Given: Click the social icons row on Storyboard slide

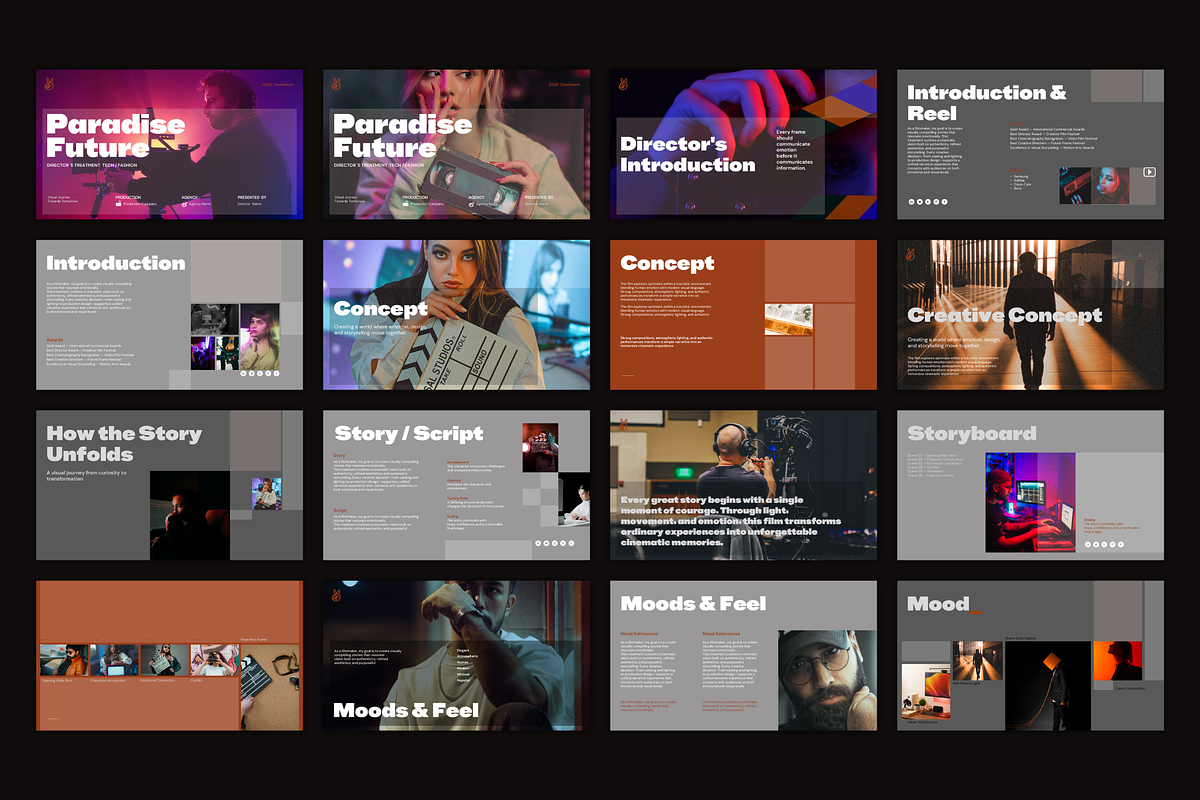Looking at the screenshot, I should (x=1103, y=545).
